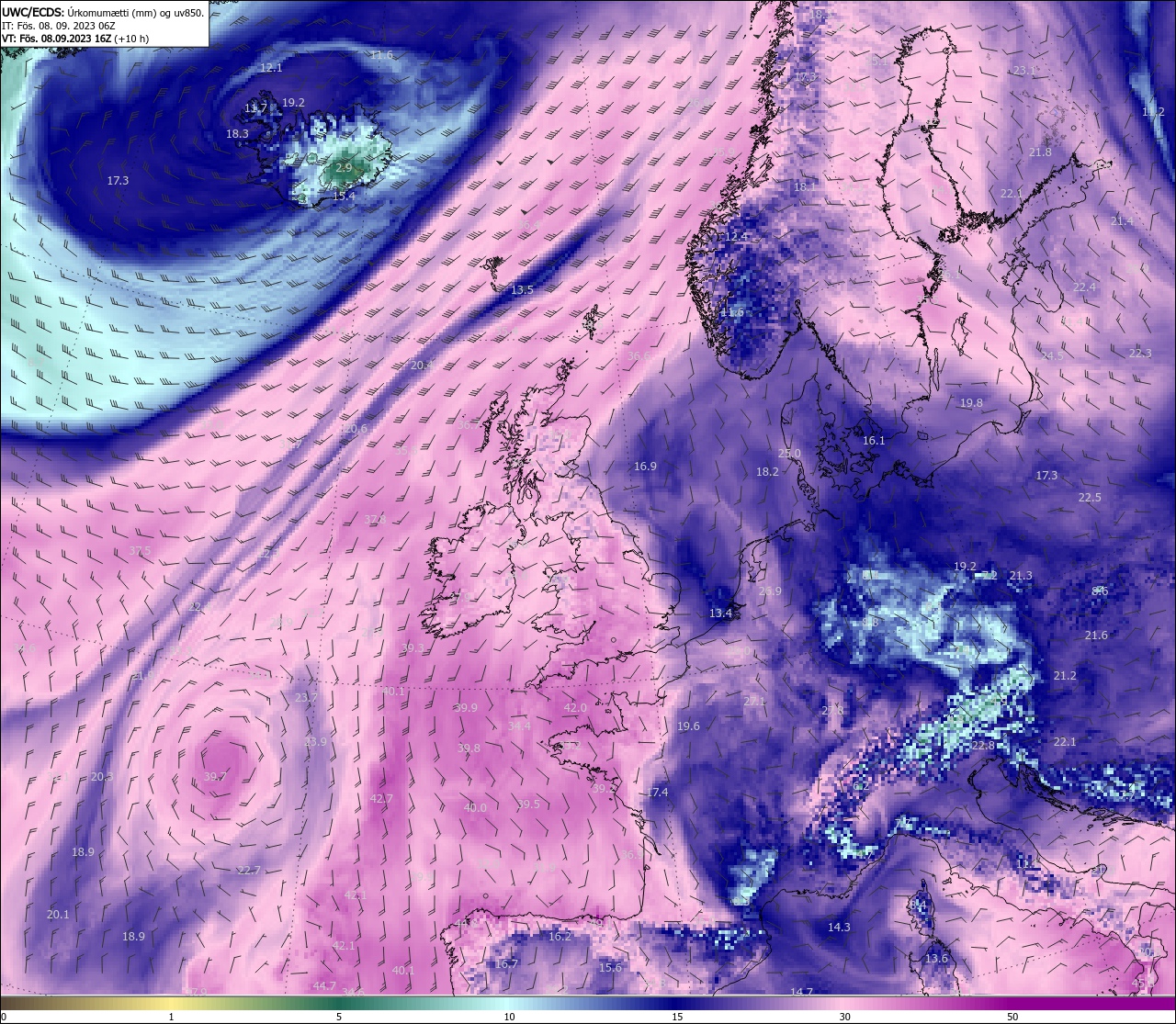Click the 42.0 value near the Channel
Screen dimensions: 1176x1024
(575, 708)
